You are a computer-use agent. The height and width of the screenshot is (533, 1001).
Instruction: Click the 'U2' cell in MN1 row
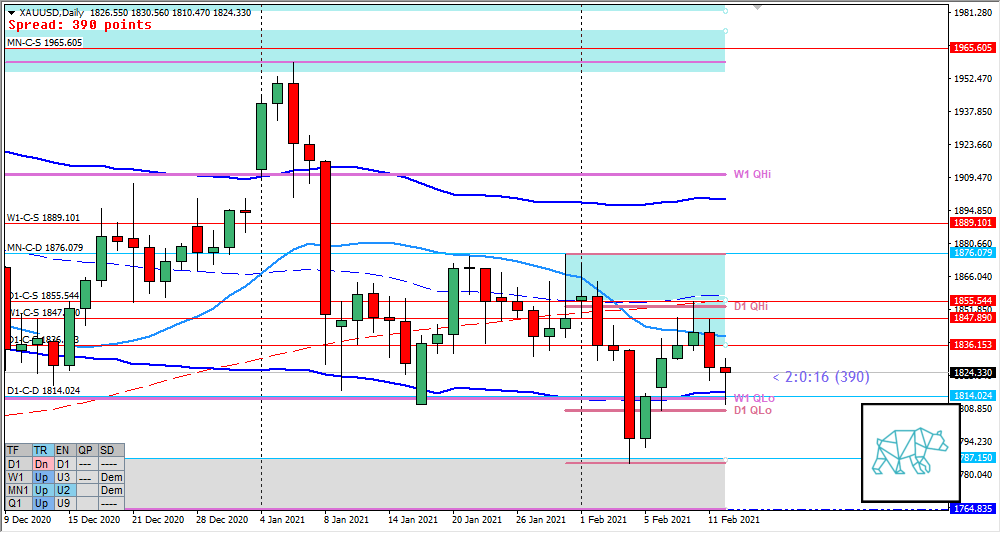pyautogui.click(x=63, y=491)
